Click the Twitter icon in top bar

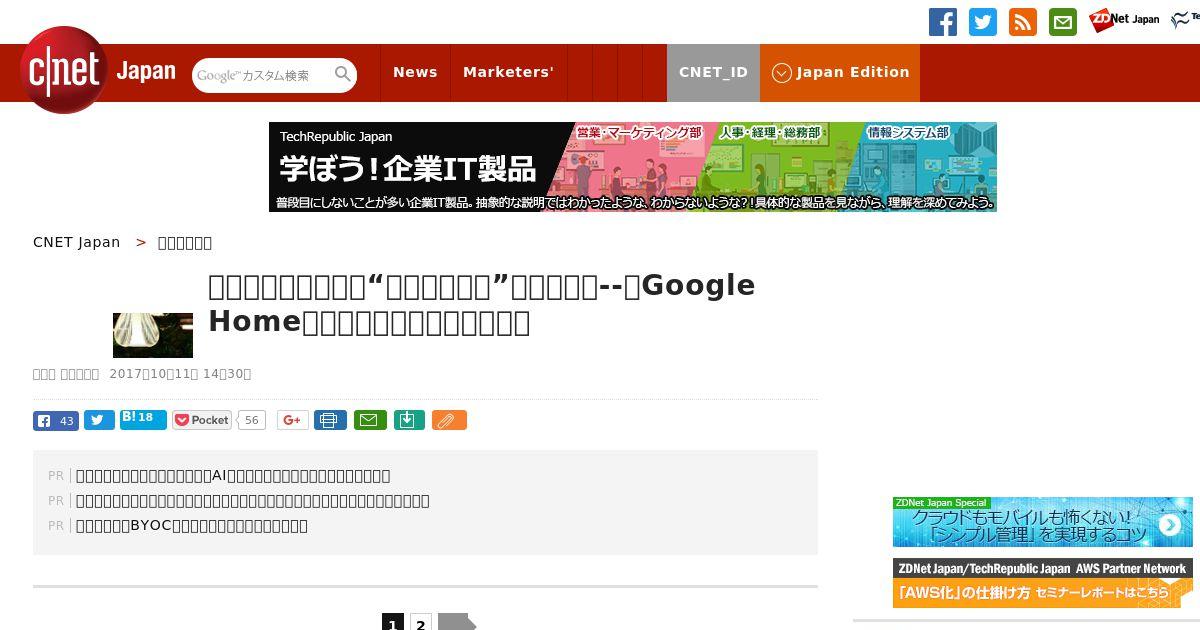click(x=983, y=22)
